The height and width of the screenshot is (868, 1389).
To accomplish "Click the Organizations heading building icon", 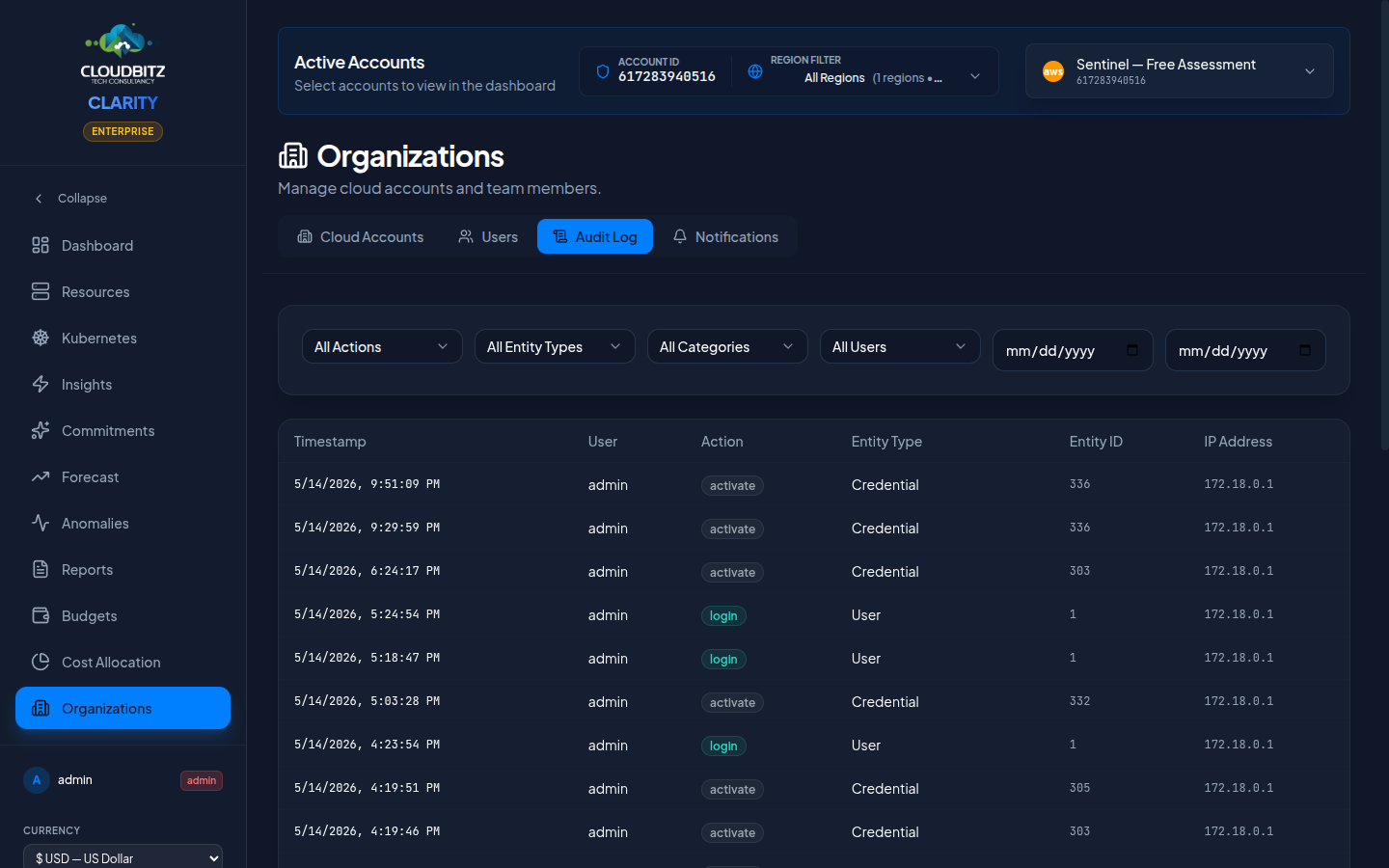I will click(293, 155).
